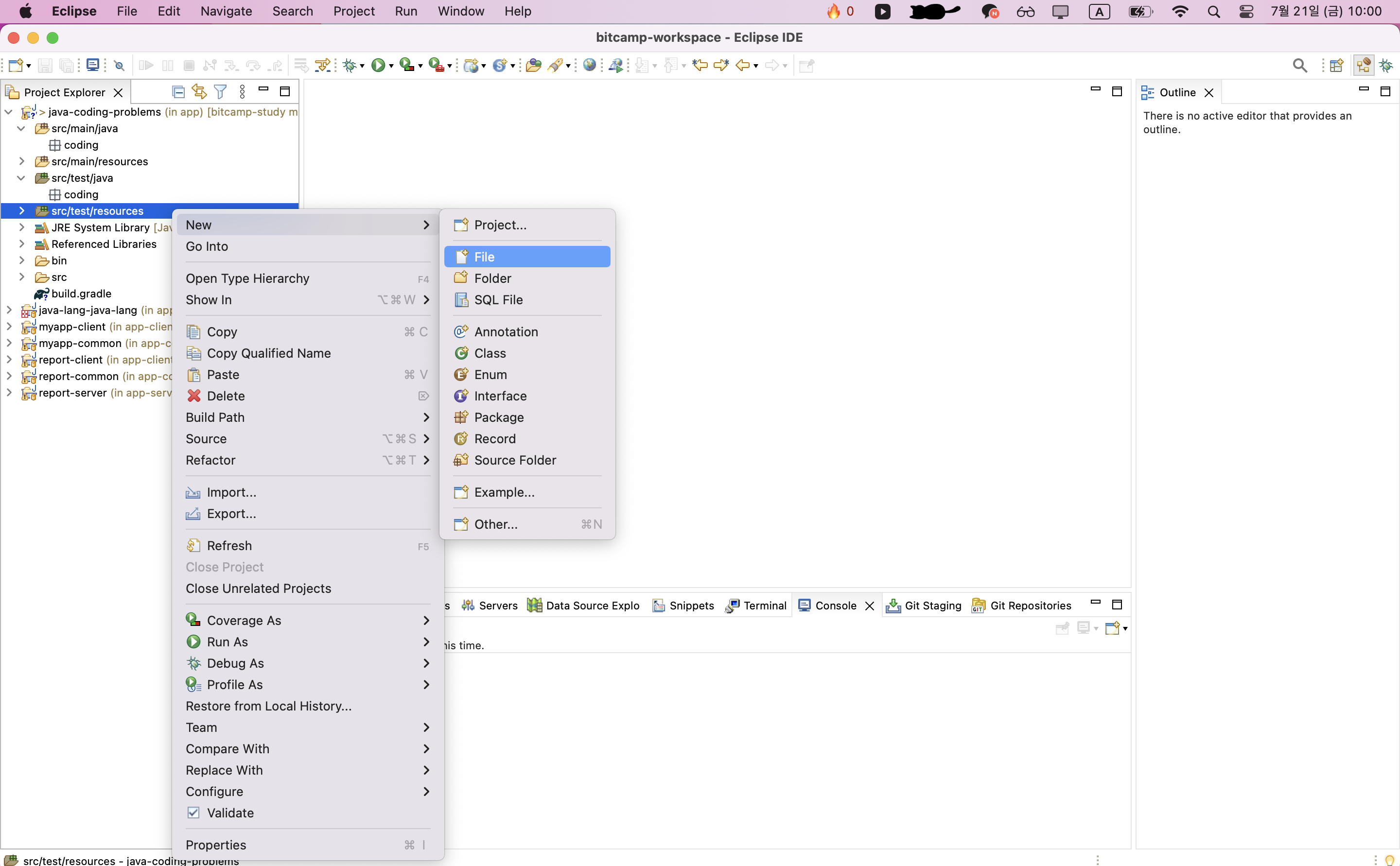Click Properties at the context menu bottom
This screenshot has width=1400, height=866.
click(x=216, y=845)
